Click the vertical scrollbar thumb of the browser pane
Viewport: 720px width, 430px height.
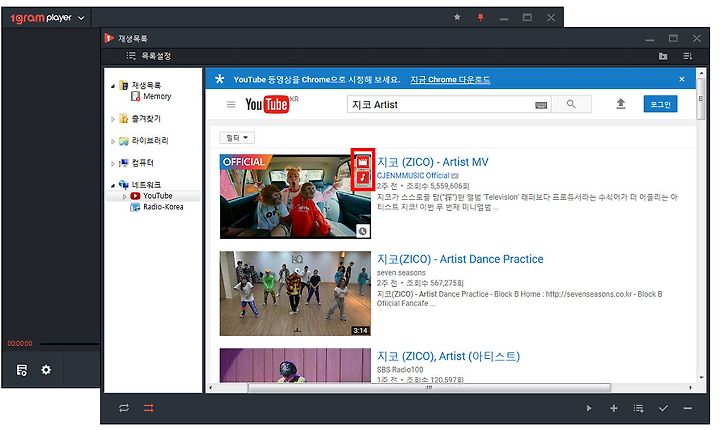click(700, 99)
